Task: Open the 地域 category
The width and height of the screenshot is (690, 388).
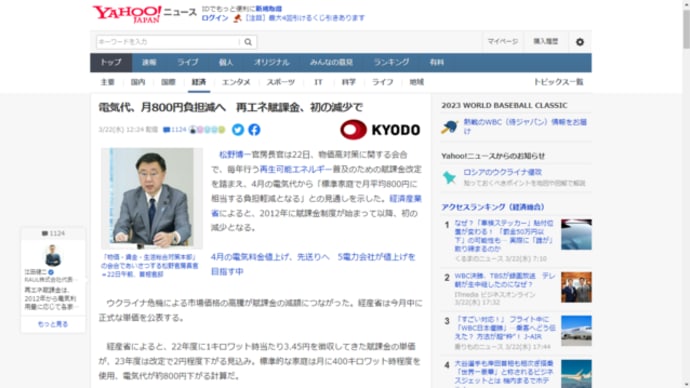Action: 416,82
